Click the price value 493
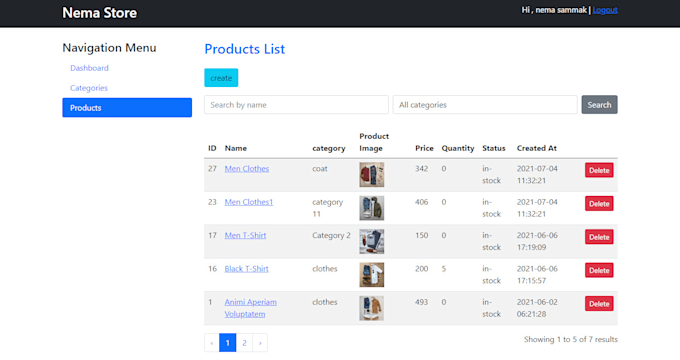This screenshot has height=360, width=680. 422,302
